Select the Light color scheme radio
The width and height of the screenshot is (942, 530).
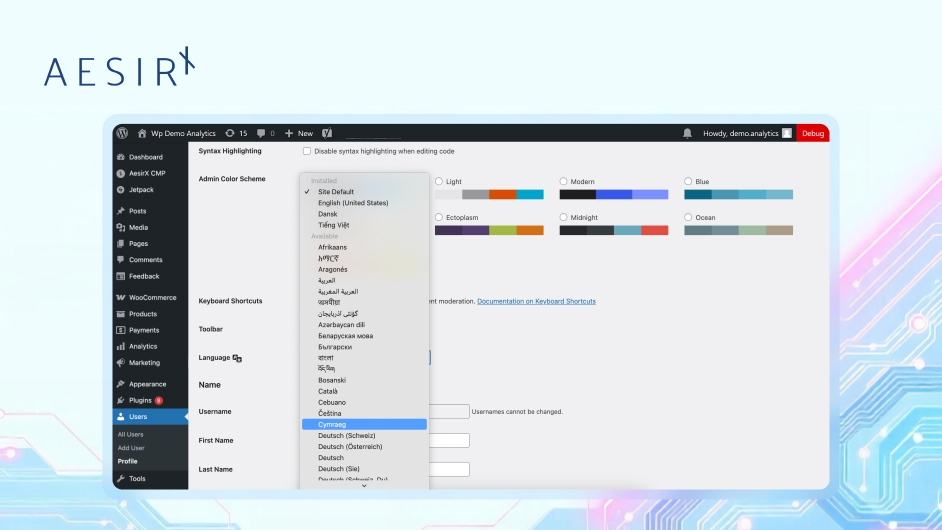tap(439, 181)
